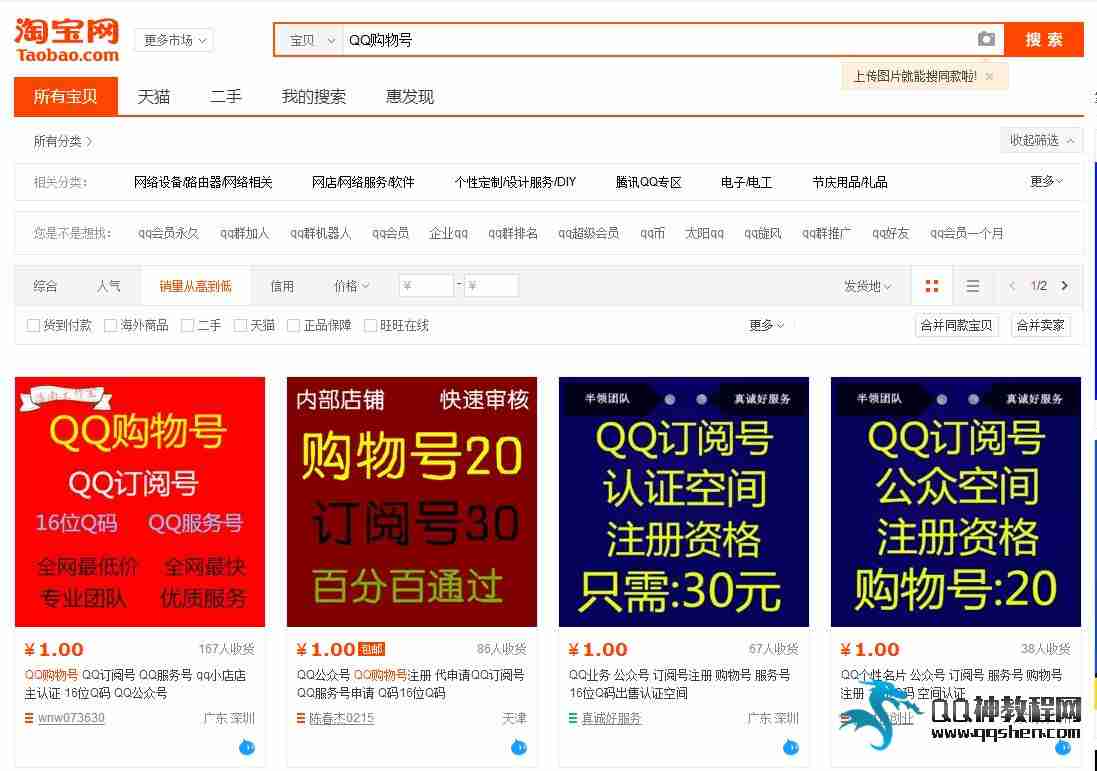The width and height of the screenshot is (1097, 771).
Task: Search suggestion 企业qq
Action: coord(448,233)
